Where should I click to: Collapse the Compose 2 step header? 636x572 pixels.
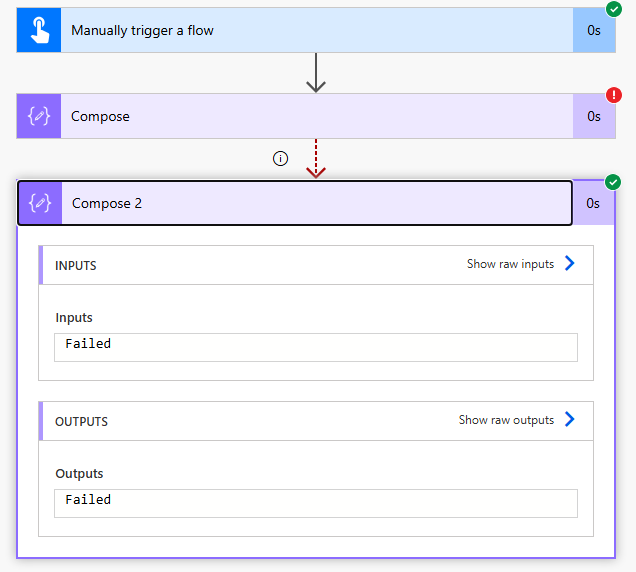tap(300, 203)
